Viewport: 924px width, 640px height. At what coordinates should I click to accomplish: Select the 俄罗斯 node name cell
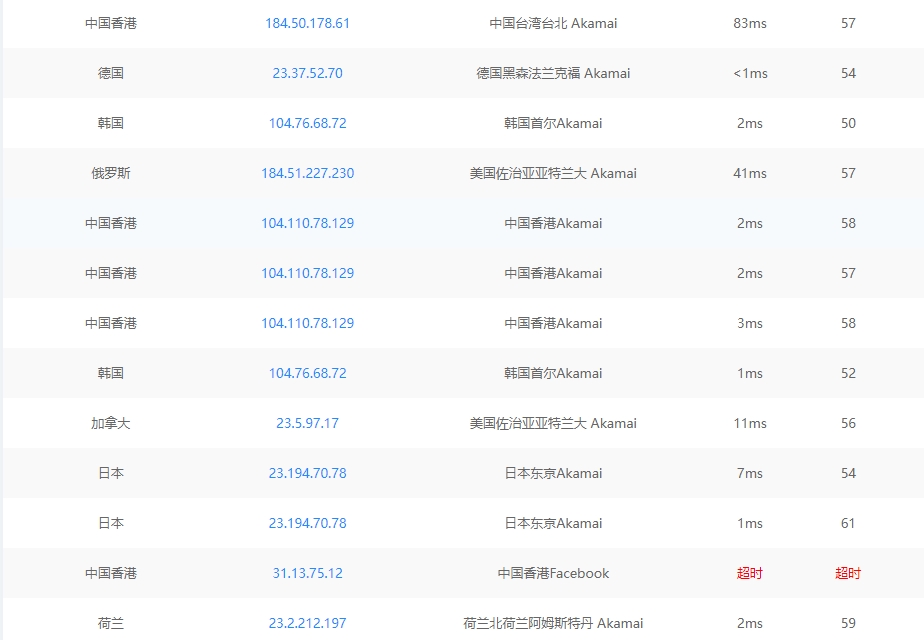pyautogui.click(x=111, y=173)
